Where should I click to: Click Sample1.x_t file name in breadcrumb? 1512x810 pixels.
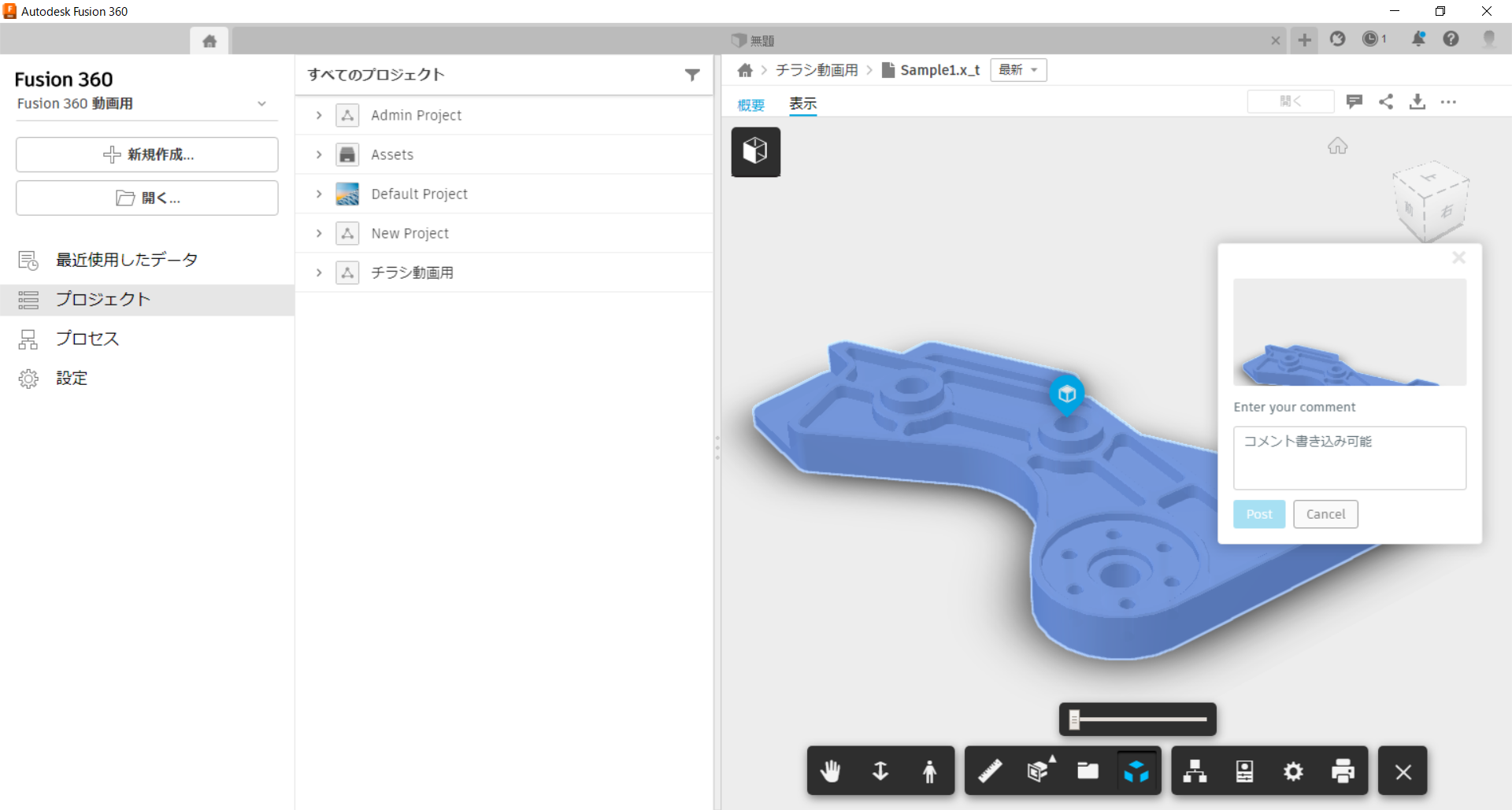point(940,70)
